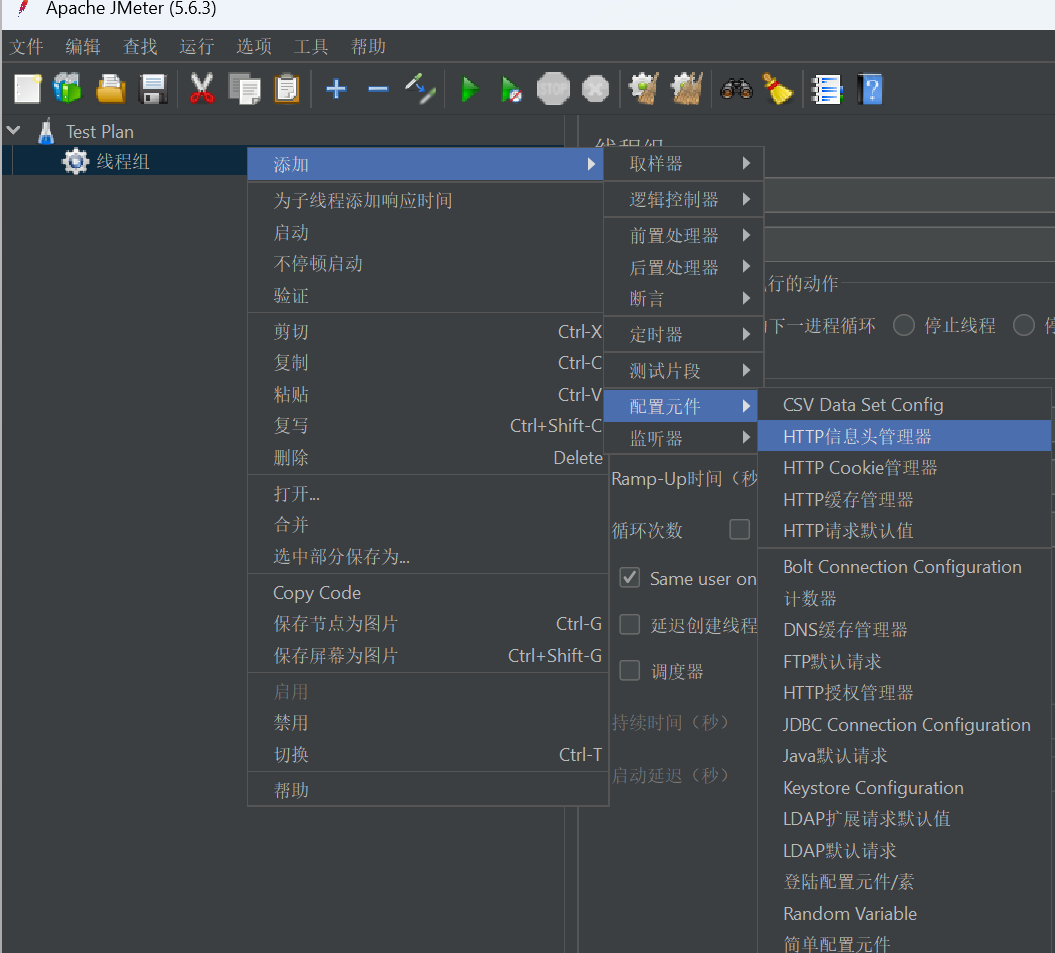This screenshot has width=1055, height=953.
Task: Click the Clear gear broom icon
Action: pos(644,89)
